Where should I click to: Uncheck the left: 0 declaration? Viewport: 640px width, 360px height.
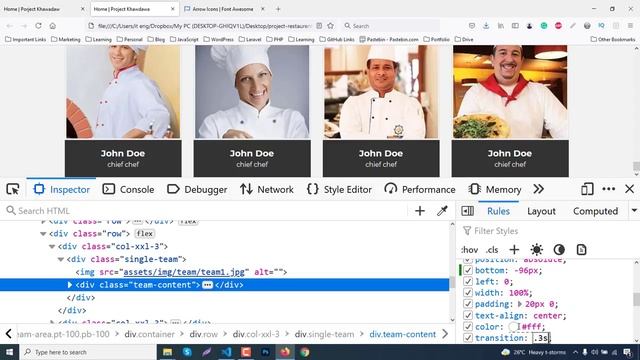pyautogui.click(x=468, y=282)
